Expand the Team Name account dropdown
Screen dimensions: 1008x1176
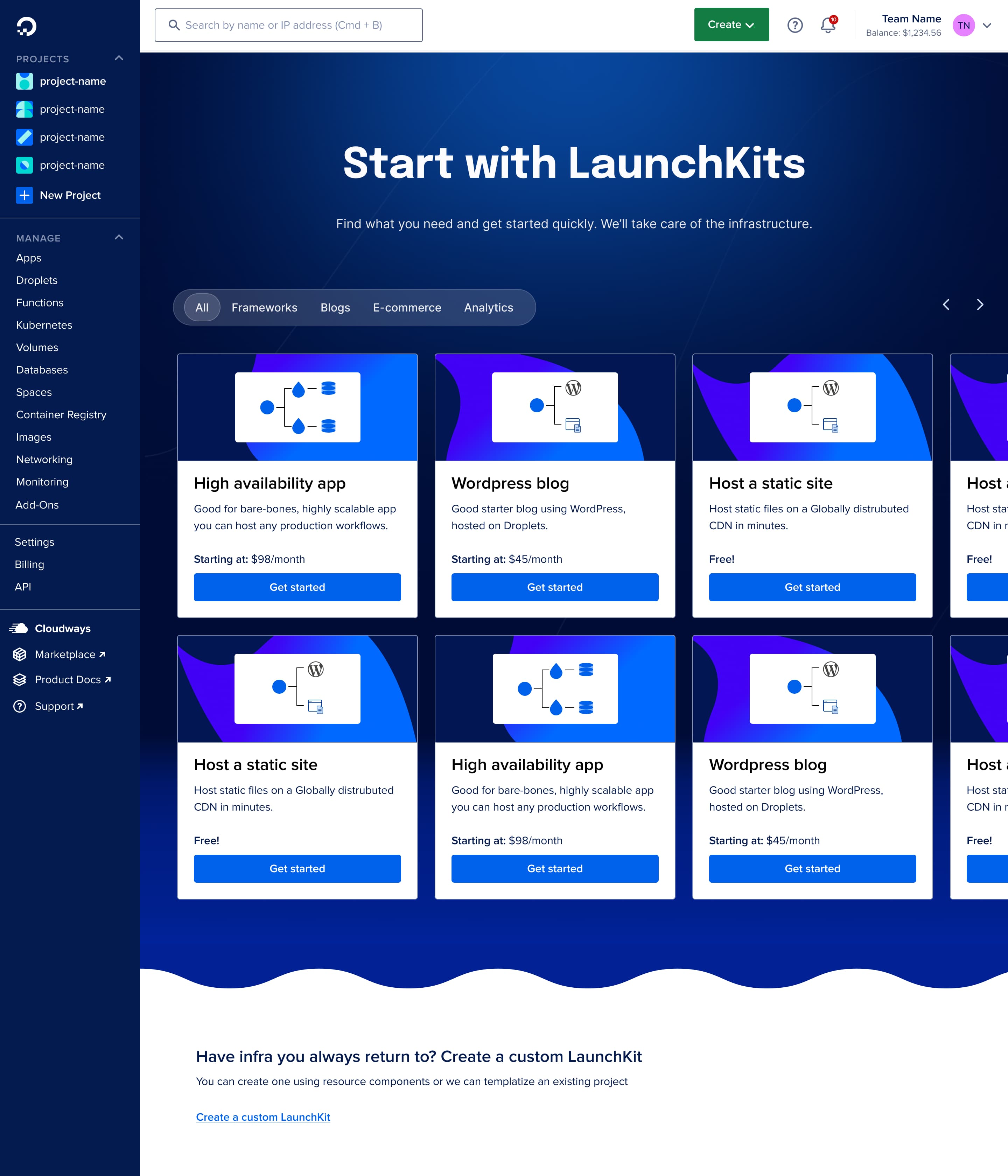click(x=988, y=26)
